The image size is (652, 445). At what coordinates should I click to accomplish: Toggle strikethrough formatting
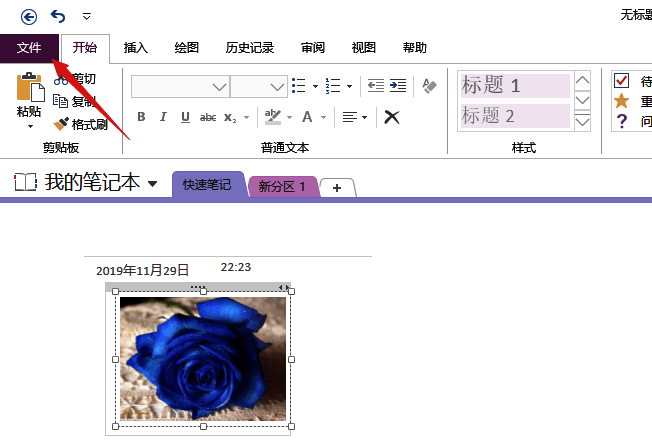click(208, 118)
